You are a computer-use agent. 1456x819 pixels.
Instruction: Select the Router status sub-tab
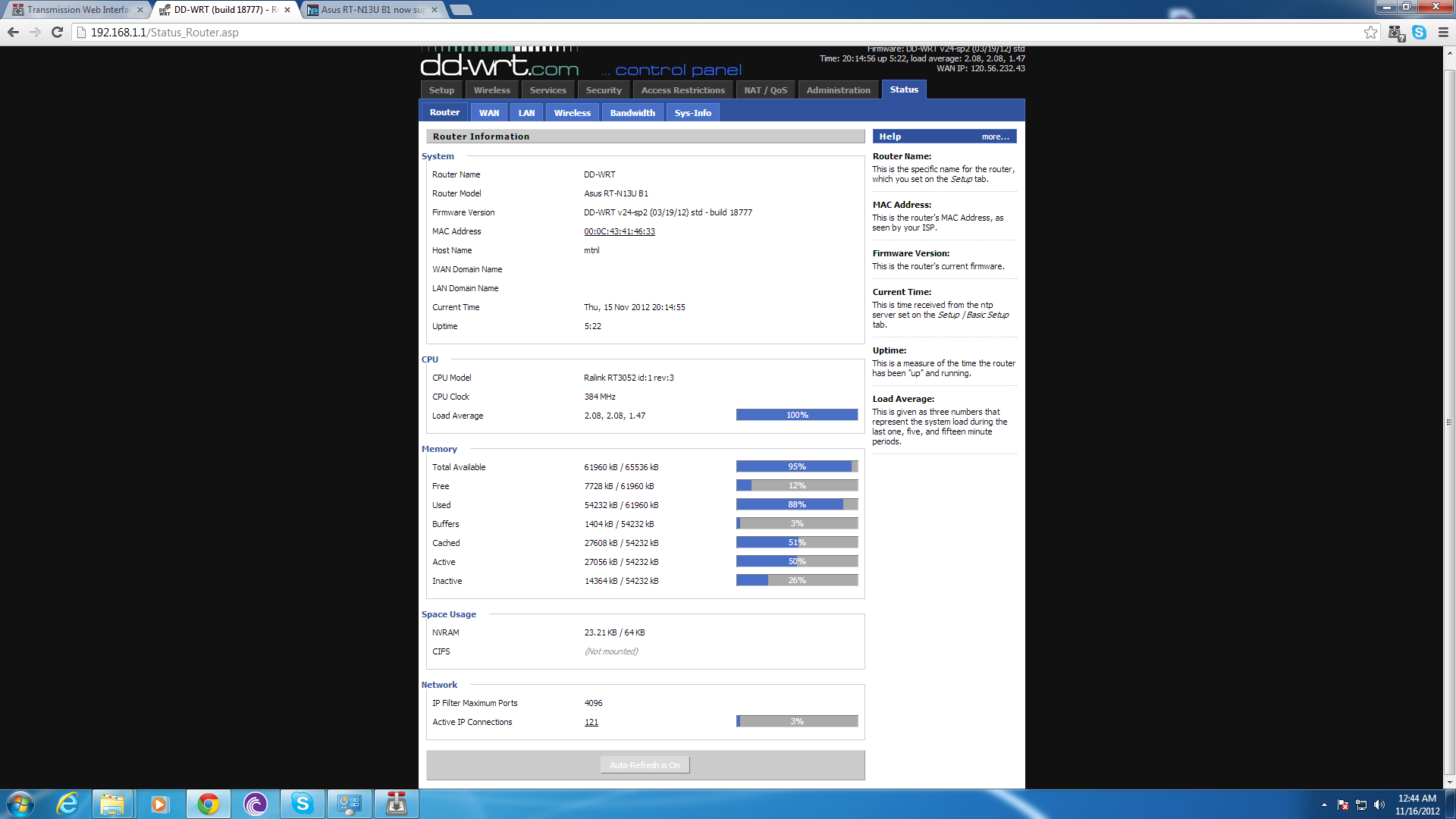click(x=444, y=112)
